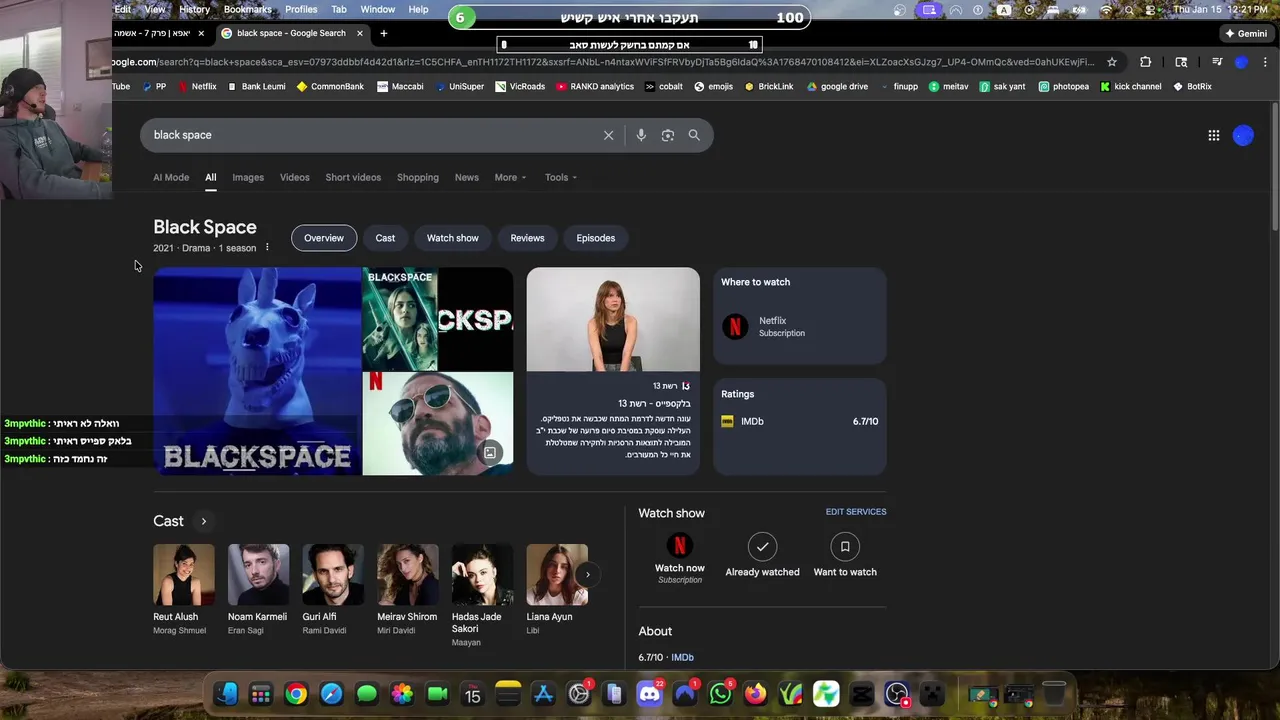1280x720 pixels.
Task: Open the Chrome three-dot menu
Action: tap(1264, 62)
